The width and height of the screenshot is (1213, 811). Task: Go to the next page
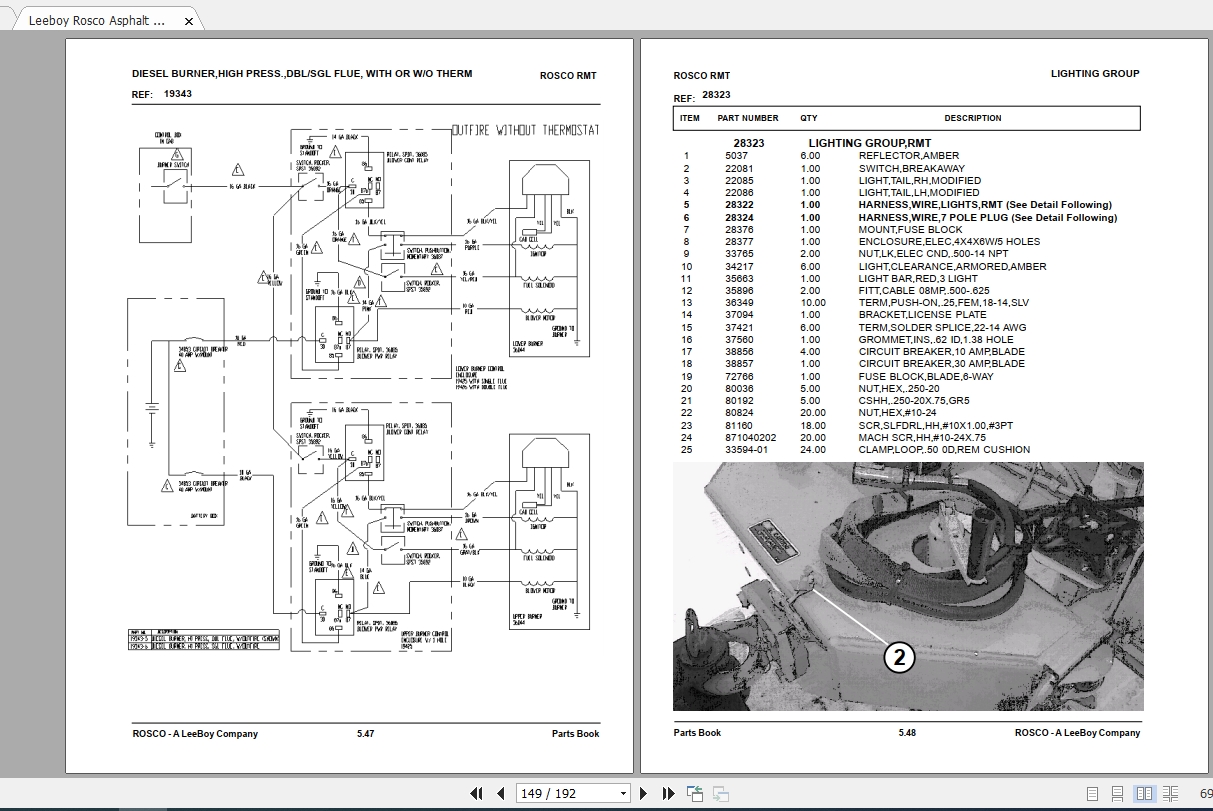[x=644, y=794]
